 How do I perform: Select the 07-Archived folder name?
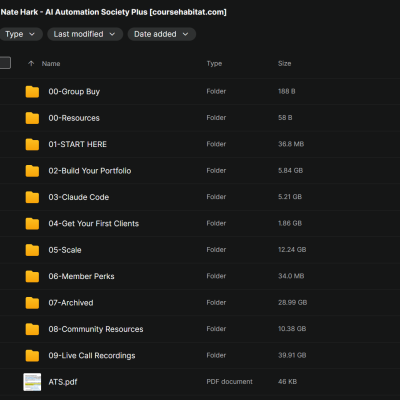point(71,303)
